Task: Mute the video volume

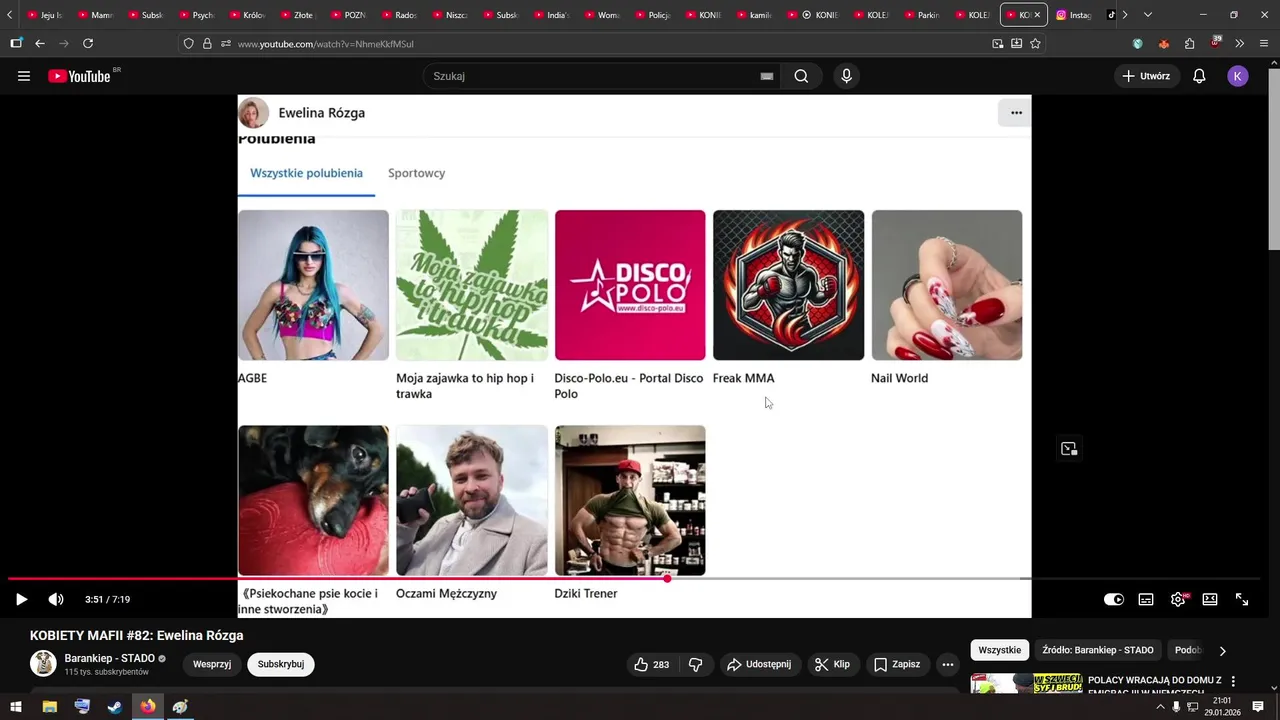Action: (x=56, y=599)
